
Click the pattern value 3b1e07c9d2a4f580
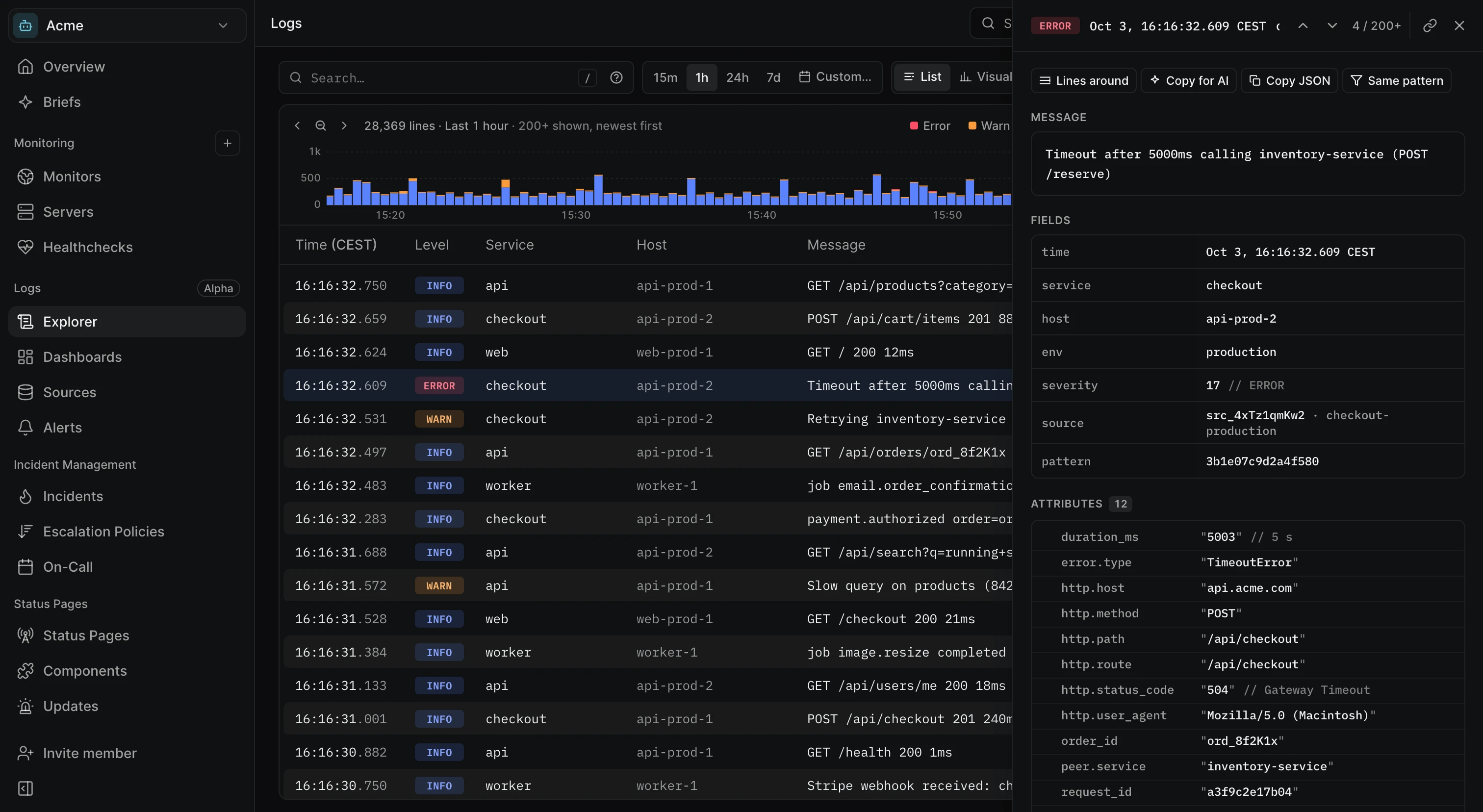pyautogui.click(x=1262, y=461)
